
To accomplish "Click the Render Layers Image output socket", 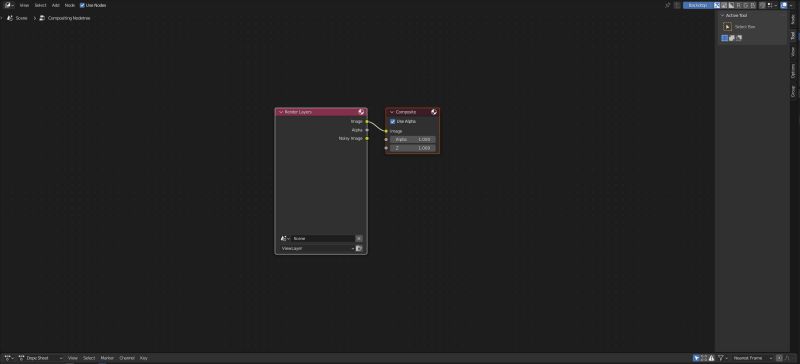I will [x=367, y=122].
